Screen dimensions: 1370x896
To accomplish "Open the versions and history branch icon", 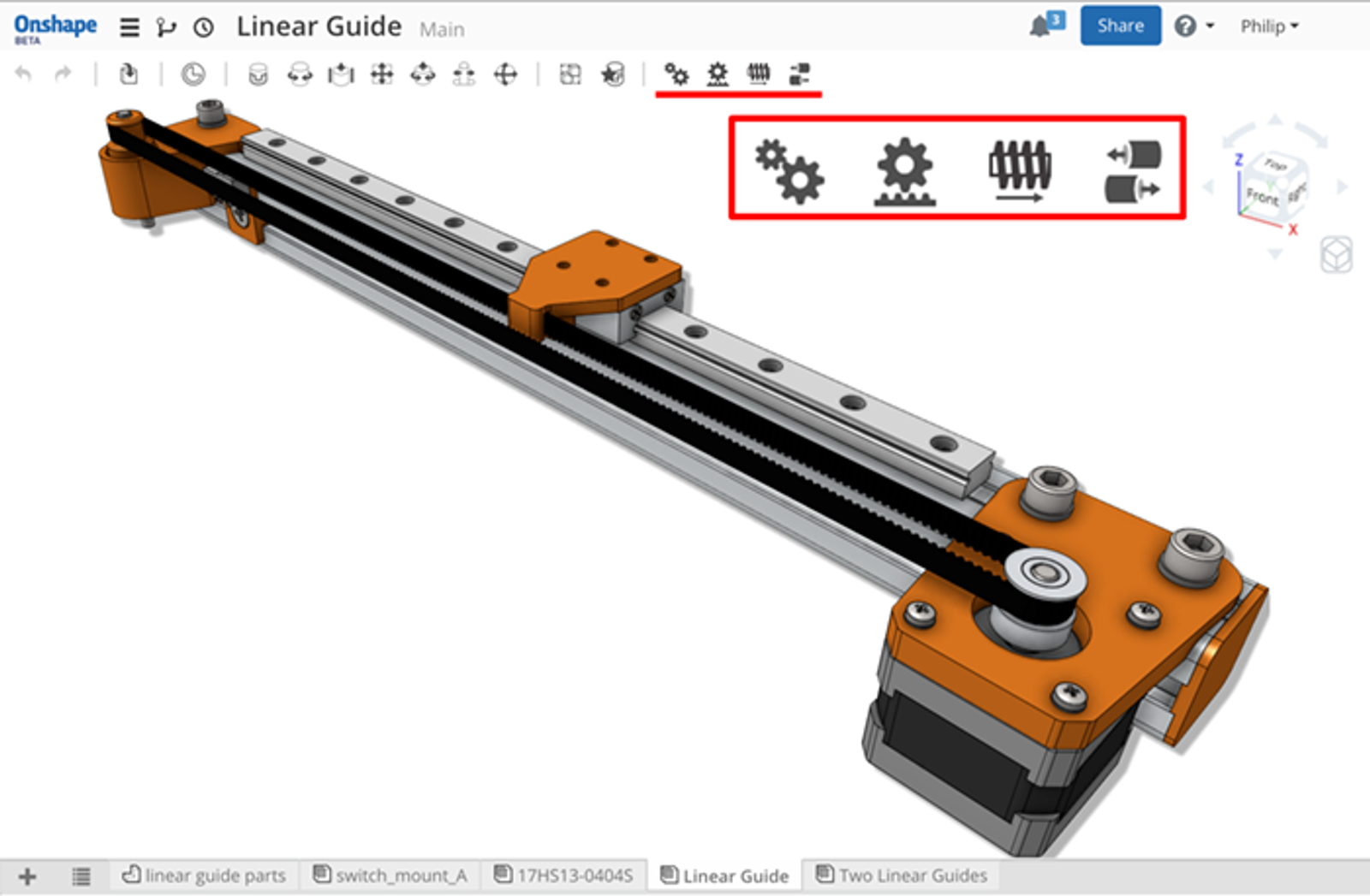I will 165,27.
